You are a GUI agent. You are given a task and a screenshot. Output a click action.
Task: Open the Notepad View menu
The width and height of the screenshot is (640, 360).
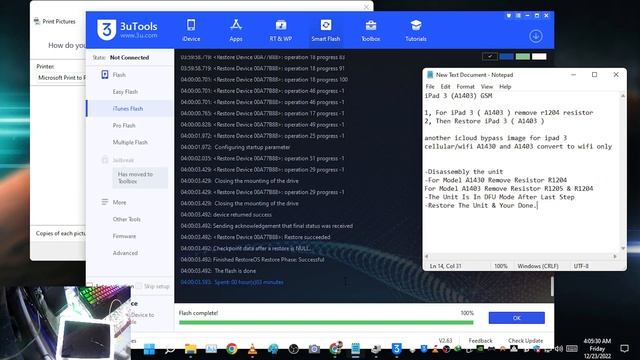[x=487, y=87]
